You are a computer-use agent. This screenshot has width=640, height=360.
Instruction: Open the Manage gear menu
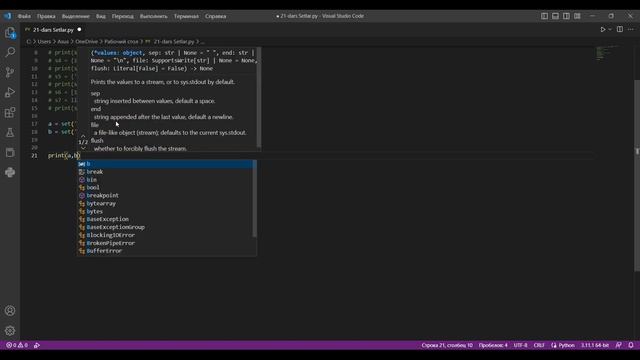coord(10,331)
